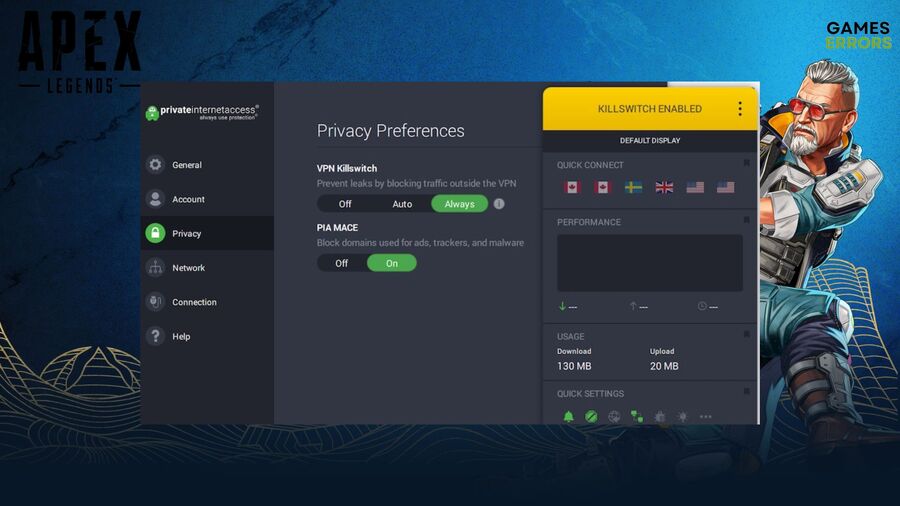Open the three-dot menu beside Killswitch Enabled
The height and width of the screenshot is (506, 900).
739,108
